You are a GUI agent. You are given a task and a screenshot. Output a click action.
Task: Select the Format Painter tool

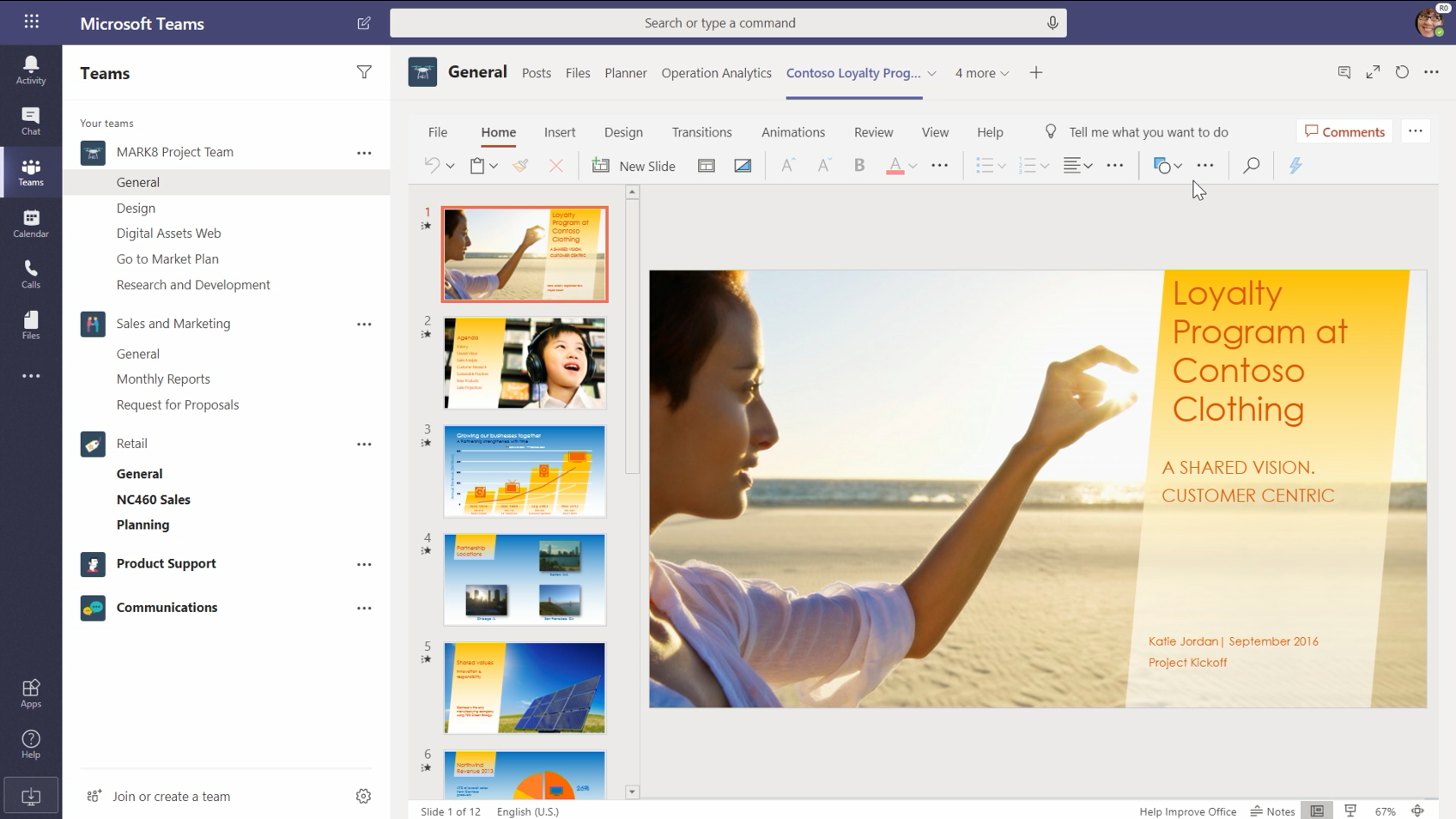pos(521,165)
